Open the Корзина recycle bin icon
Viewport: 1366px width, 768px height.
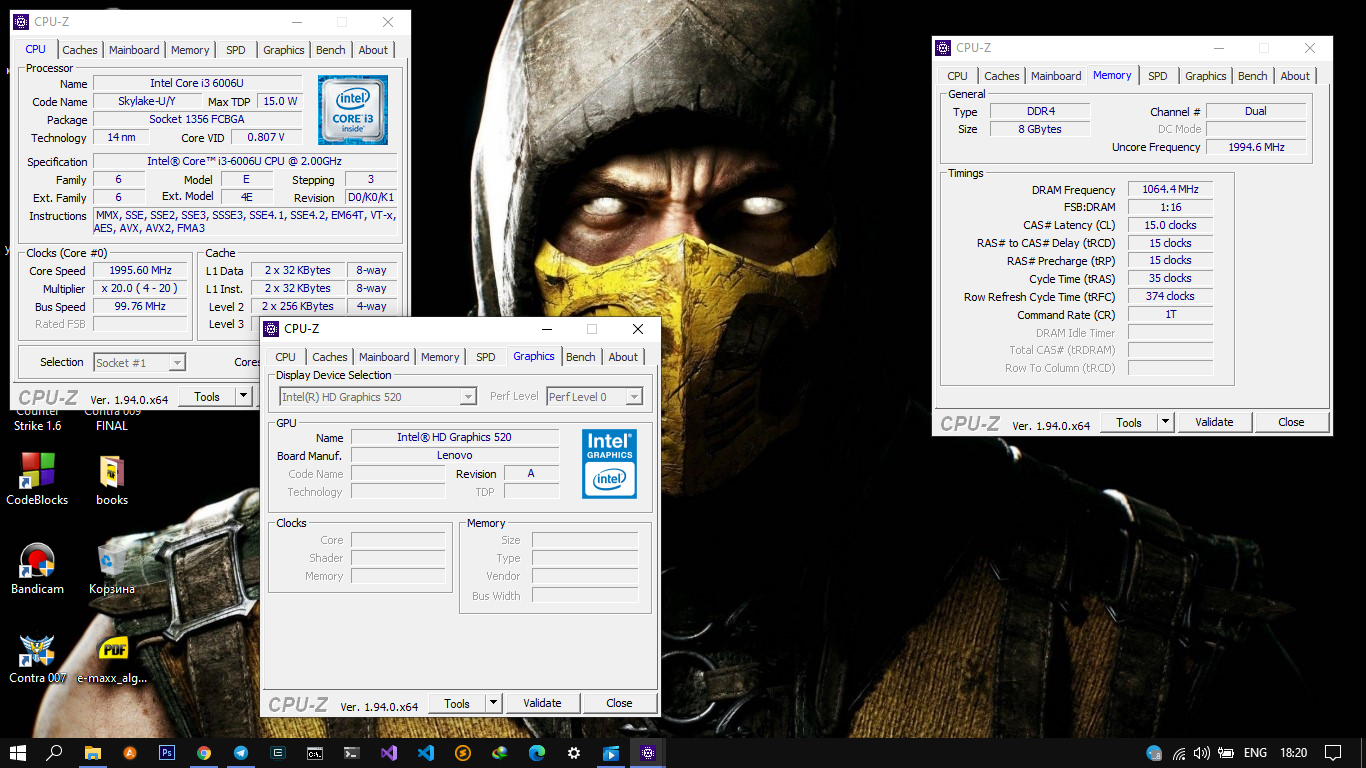click(111, 568)
